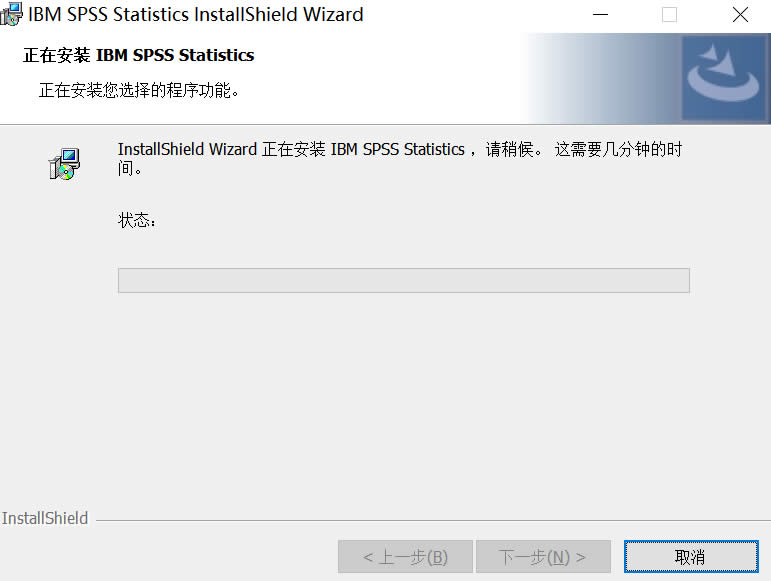Click the 正在安装 IBM SPSS Statistics heading
The width and height of the screenshot is (771, 581).
(x=139, y=55)
